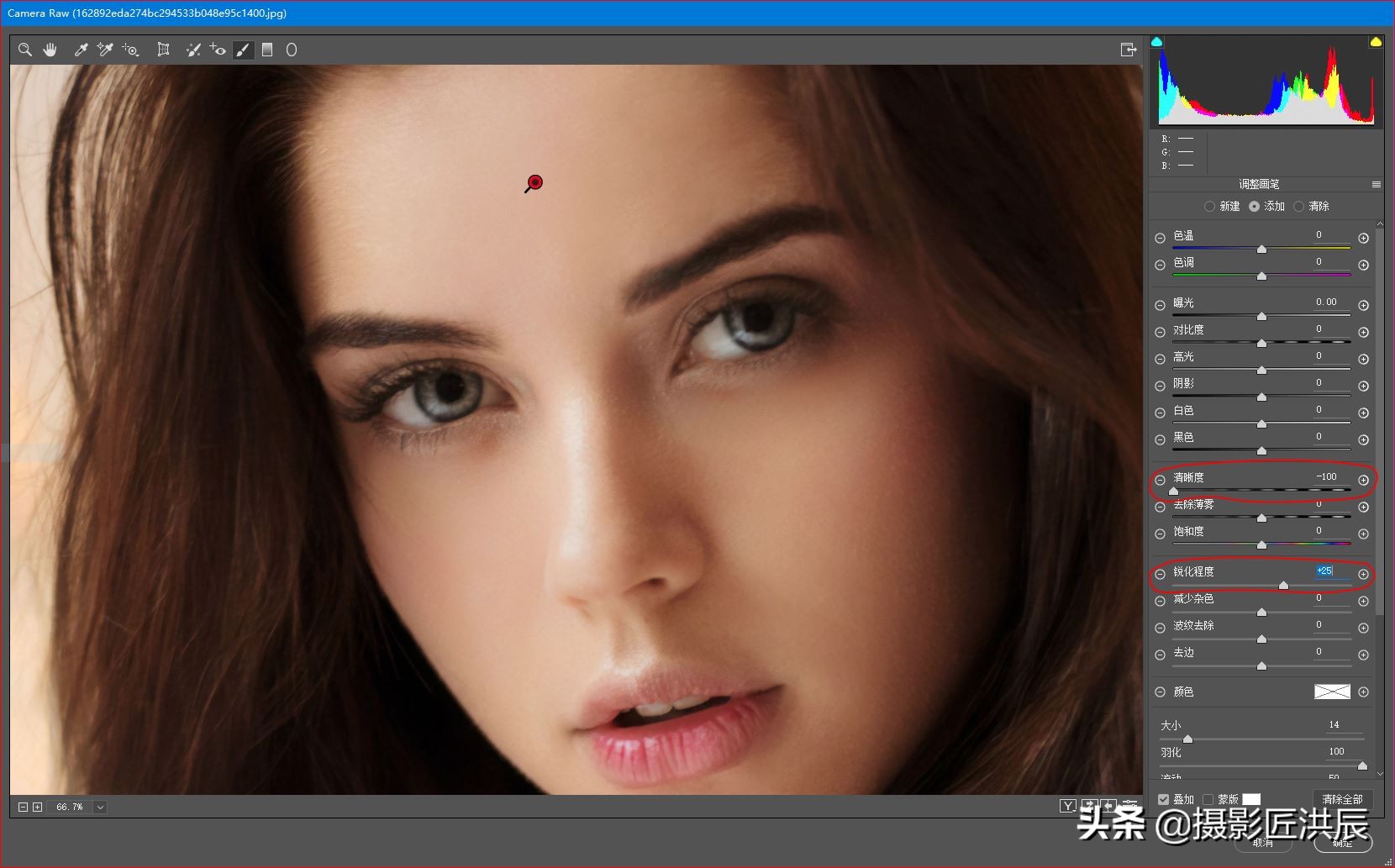Click the 羽化 feather slider handle
The image size is (1395, 868).
tap(1362, 765)
